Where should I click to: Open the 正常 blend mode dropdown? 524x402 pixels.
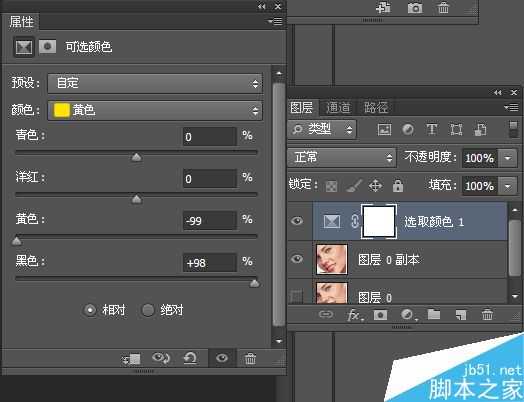pos(342,157)
